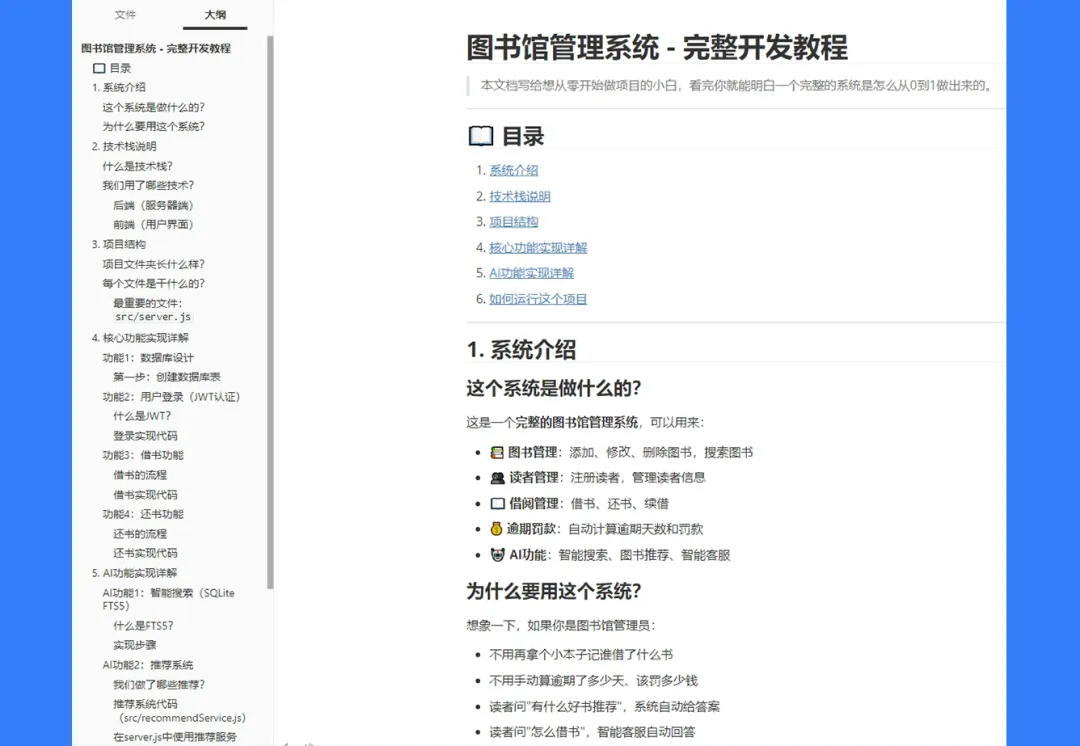Open the 如何运行这个项目 link in the table of contents
Screen dimensions: 1080x746
[538, 299]
